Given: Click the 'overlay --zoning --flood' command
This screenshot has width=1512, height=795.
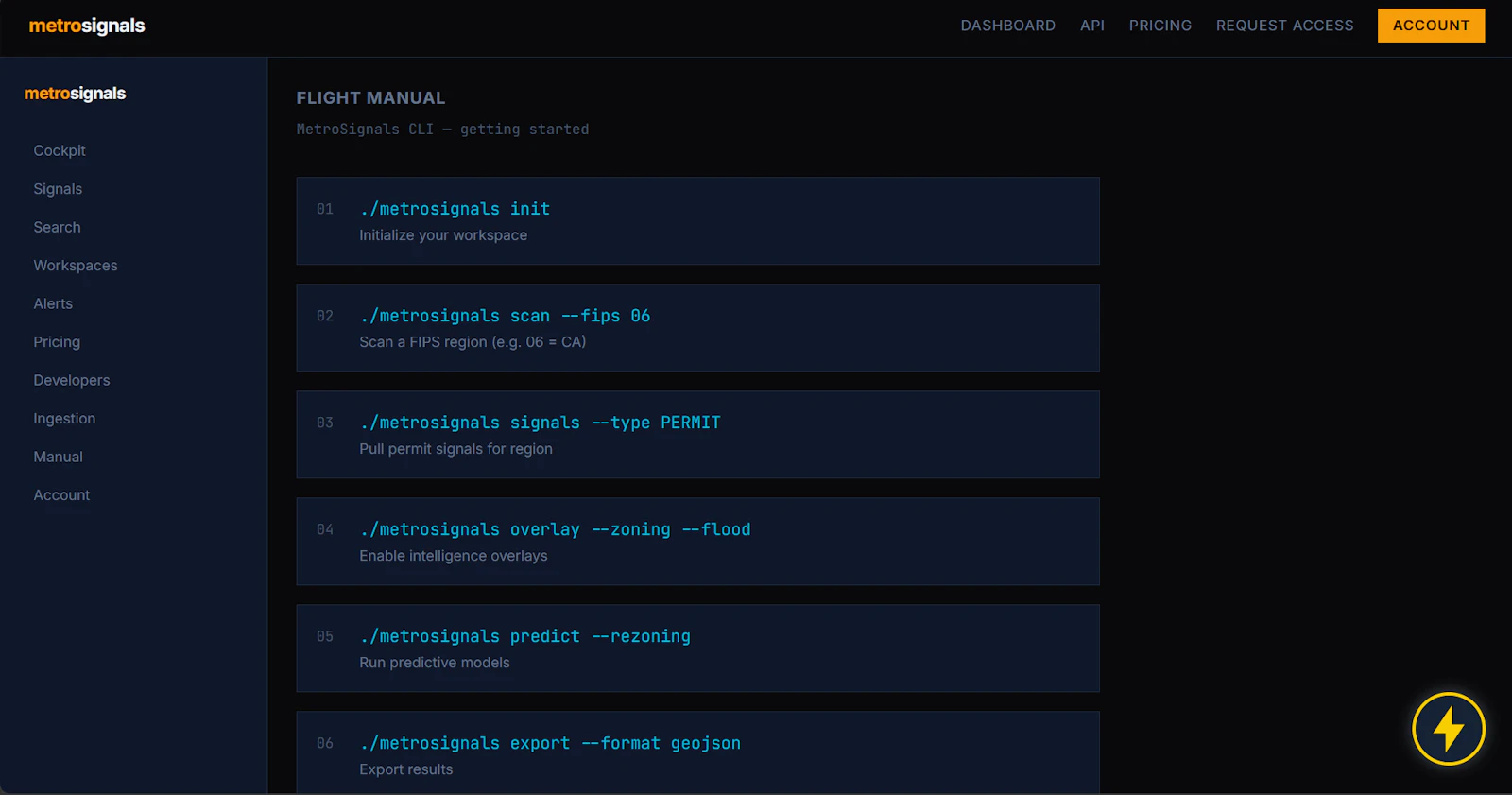Looking at the screenshot, I should 555,529.
